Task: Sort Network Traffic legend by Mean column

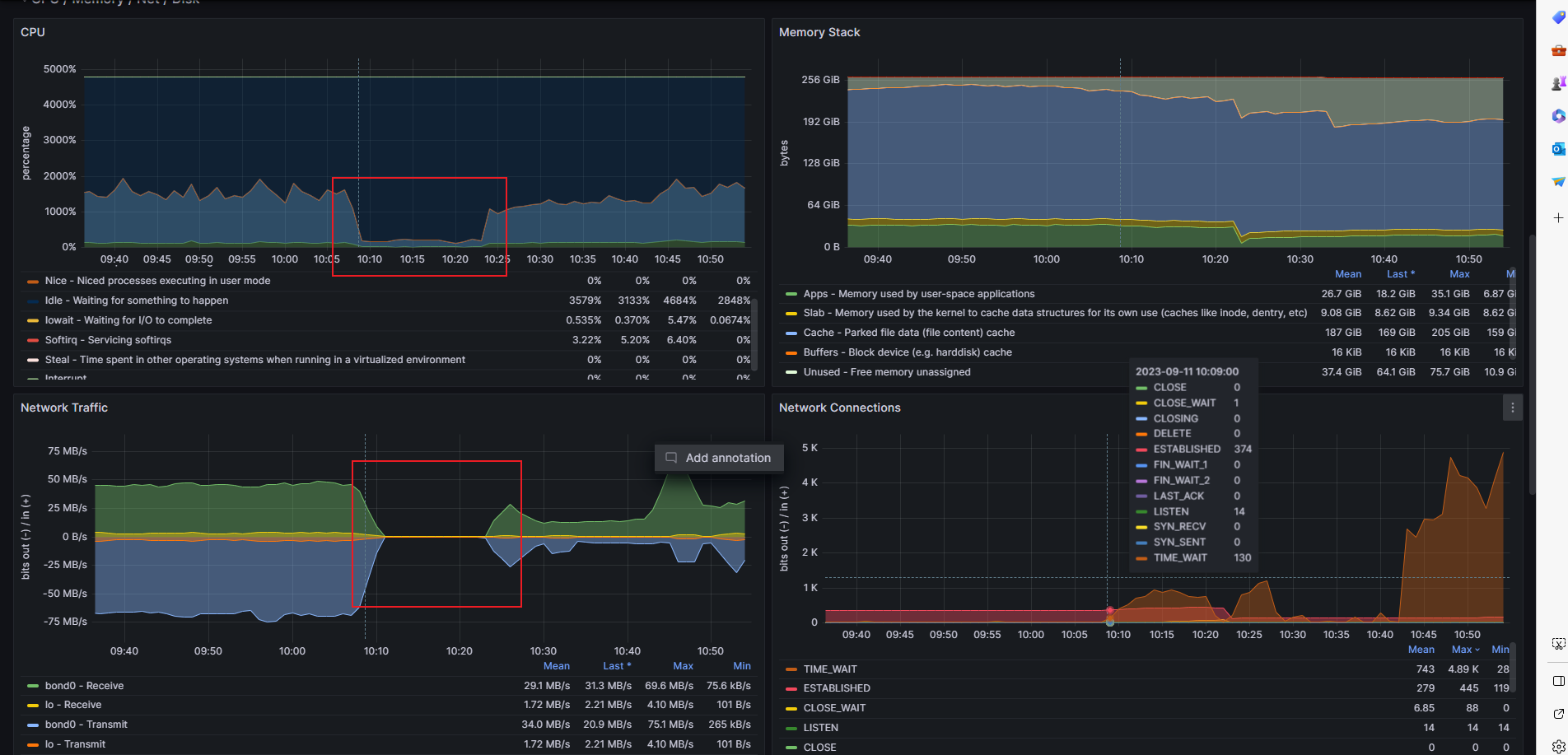Action: click(x=556, y=666)
